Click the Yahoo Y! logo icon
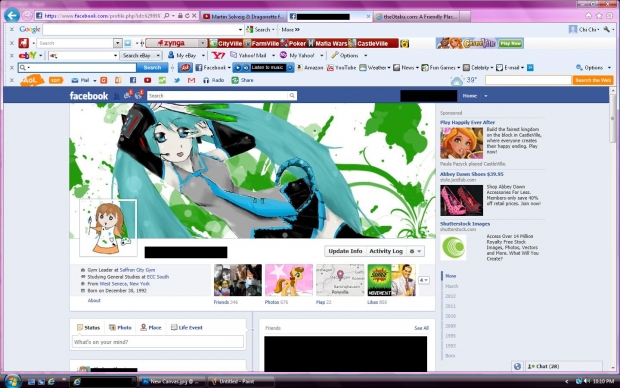Viewport: 620px width, 388px height. [218, 55]
